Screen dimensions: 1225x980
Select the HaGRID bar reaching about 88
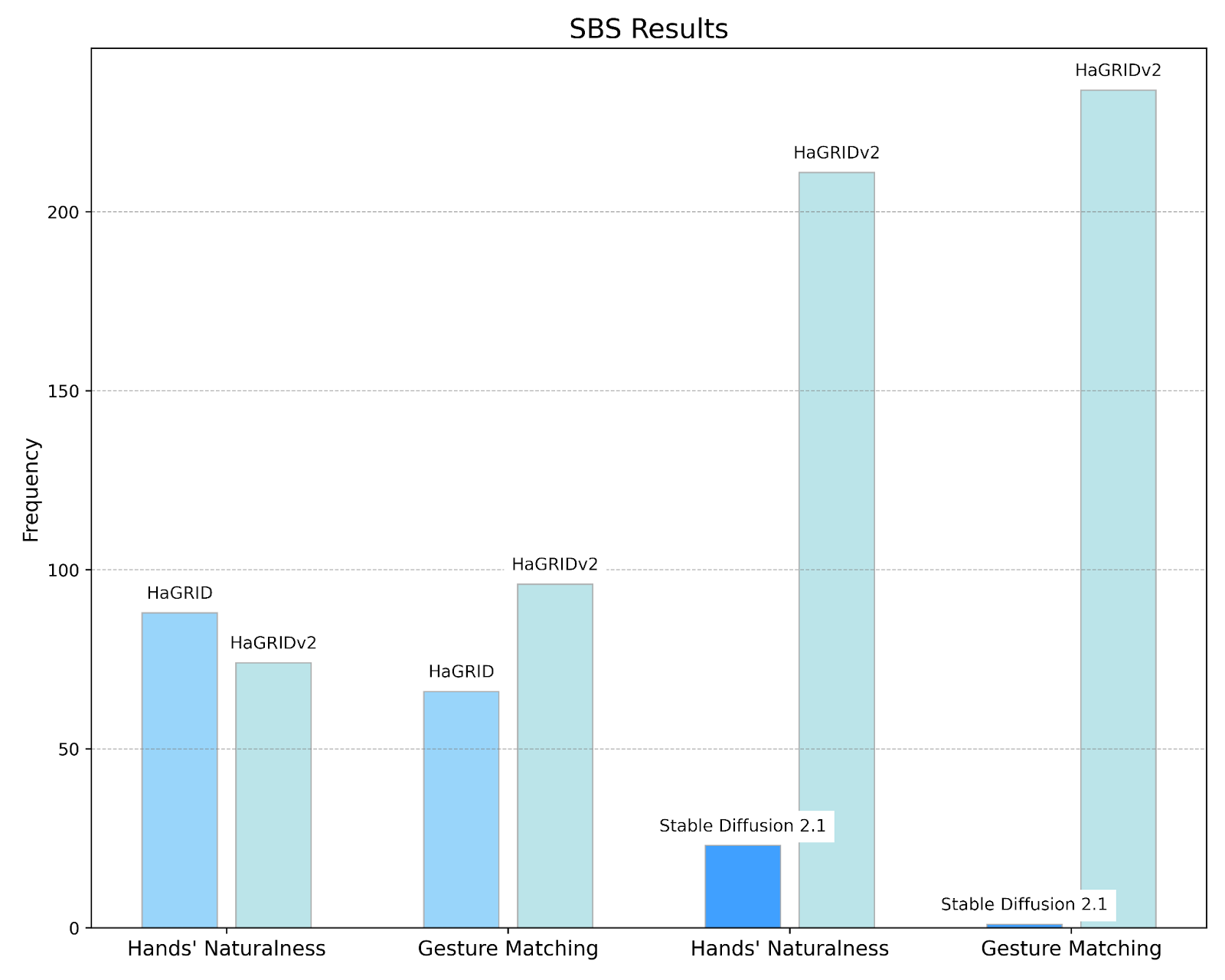tap(179, 770)
